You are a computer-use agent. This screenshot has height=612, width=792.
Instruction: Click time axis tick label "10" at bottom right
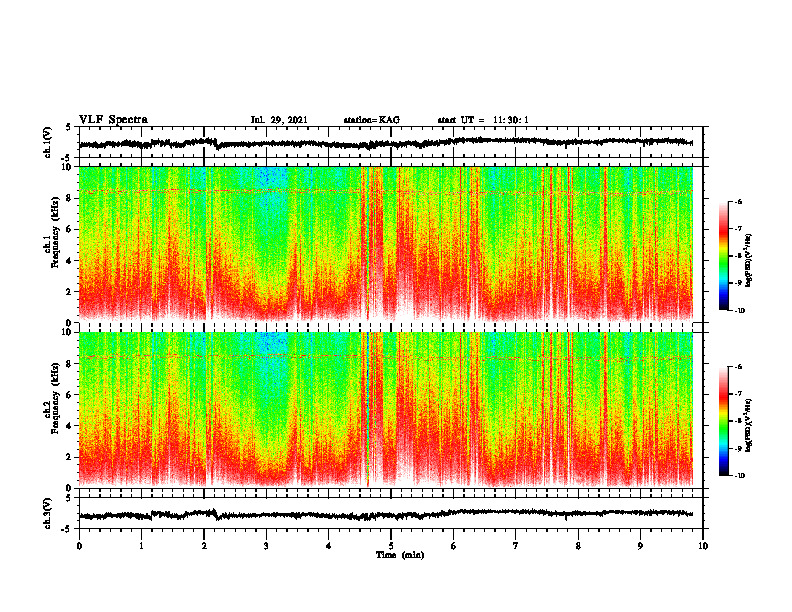tap(703, 546)
